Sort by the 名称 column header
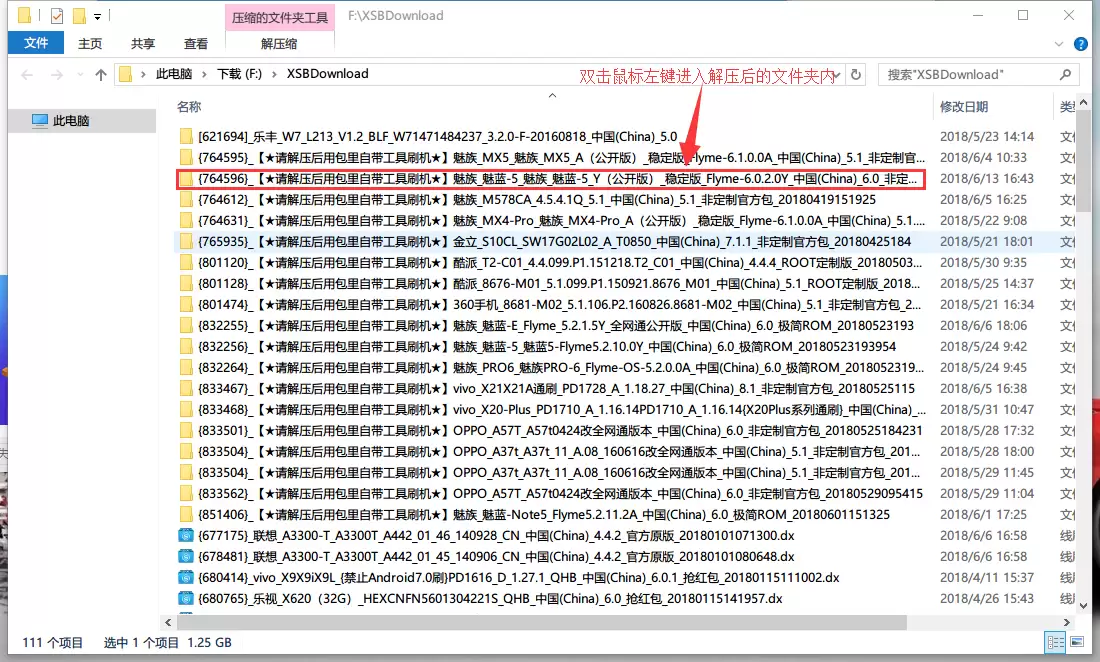Screen dimensions: 1100x662 [189, 107]
